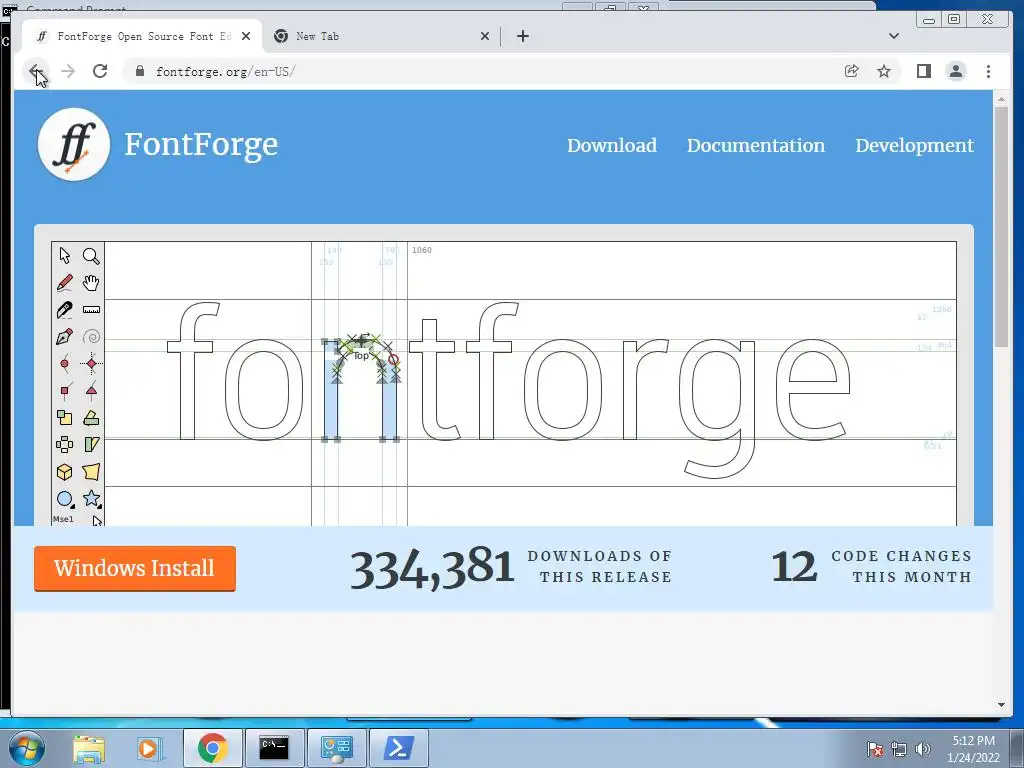The height and width of the screenshot is (768, 1024).
Task: Select the overlapping squares scale tool
Action: click(65, 418)
